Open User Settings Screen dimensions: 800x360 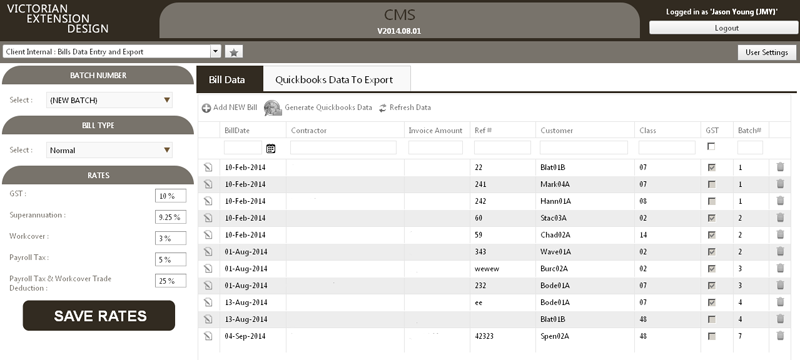tap(767, 52)
